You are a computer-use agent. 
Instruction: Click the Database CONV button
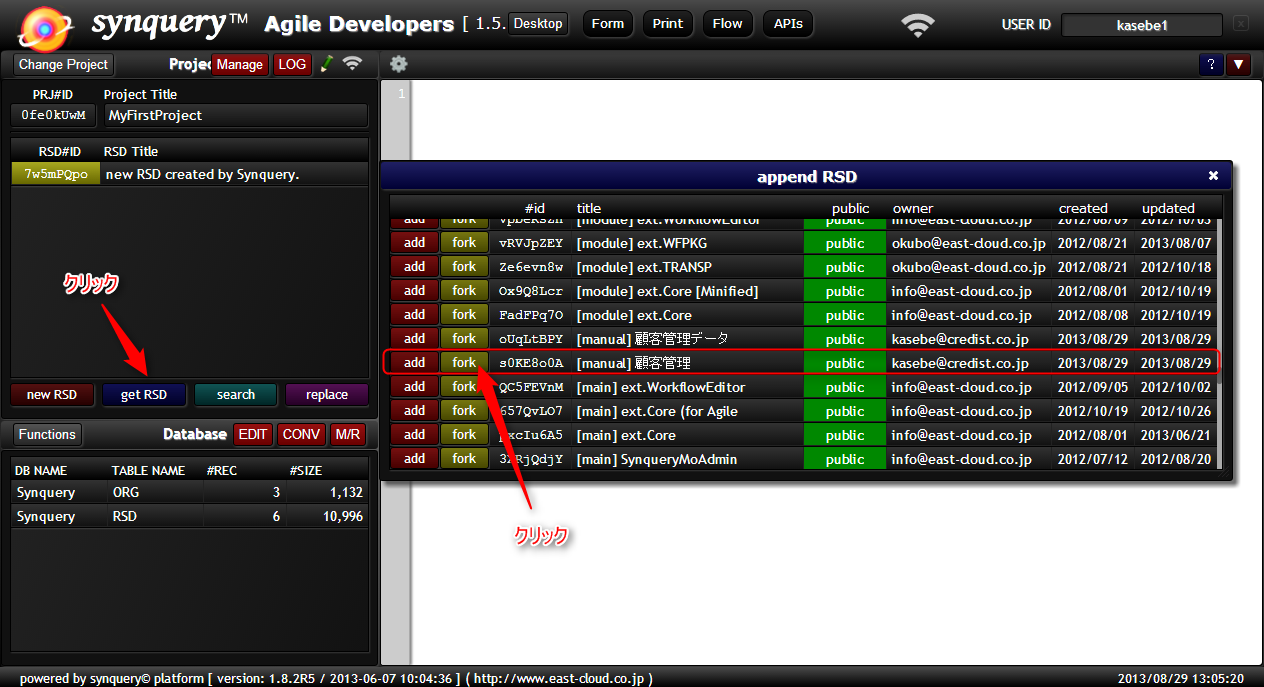tap(301, 434)
